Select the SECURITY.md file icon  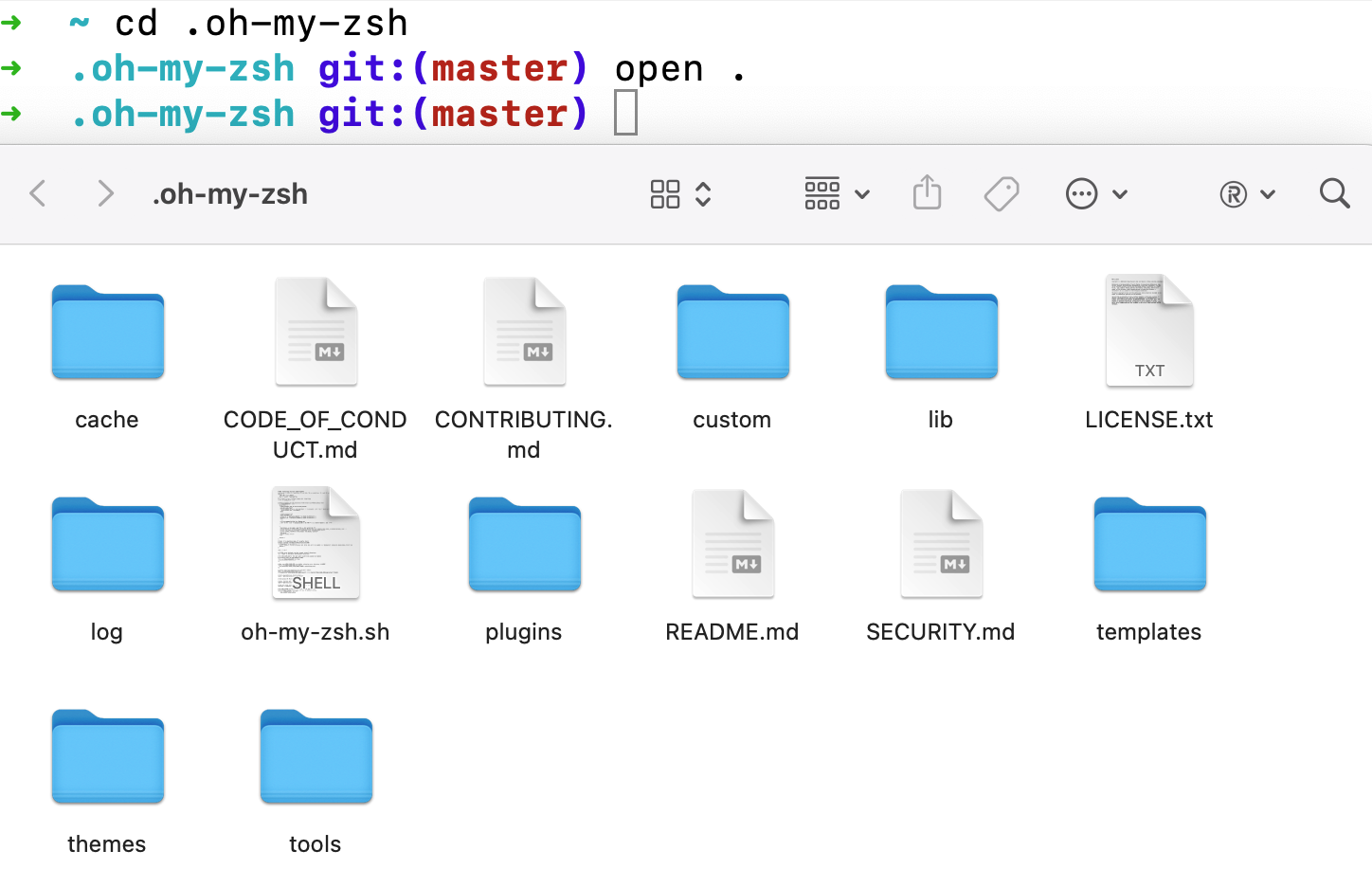pyautogui.click(x=942, y=544)
